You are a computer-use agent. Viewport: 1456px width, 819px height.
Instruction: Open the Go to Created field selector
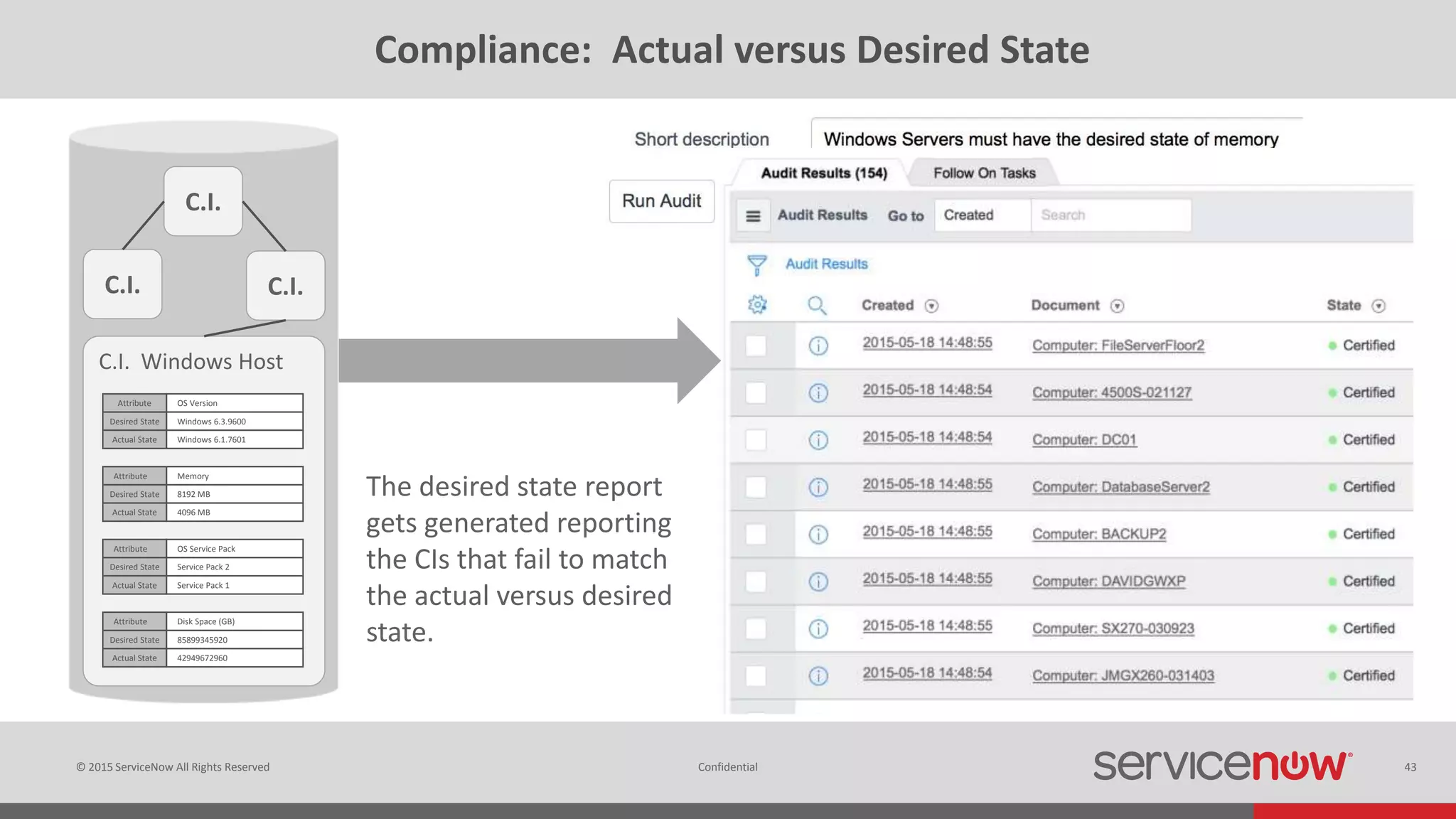coord(981,215)
